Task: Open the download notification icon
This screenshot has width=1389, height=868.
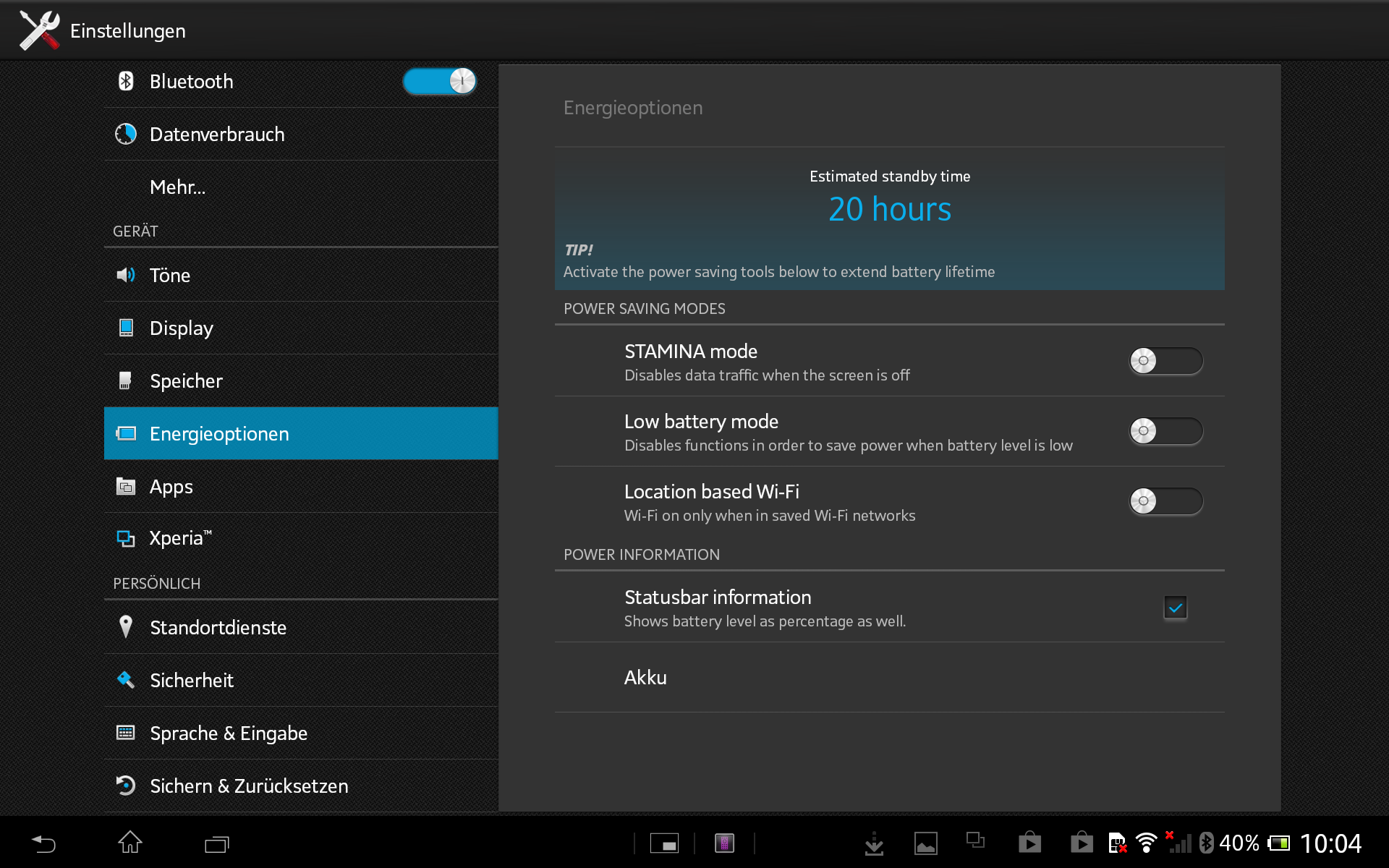Action: point(874,843)
